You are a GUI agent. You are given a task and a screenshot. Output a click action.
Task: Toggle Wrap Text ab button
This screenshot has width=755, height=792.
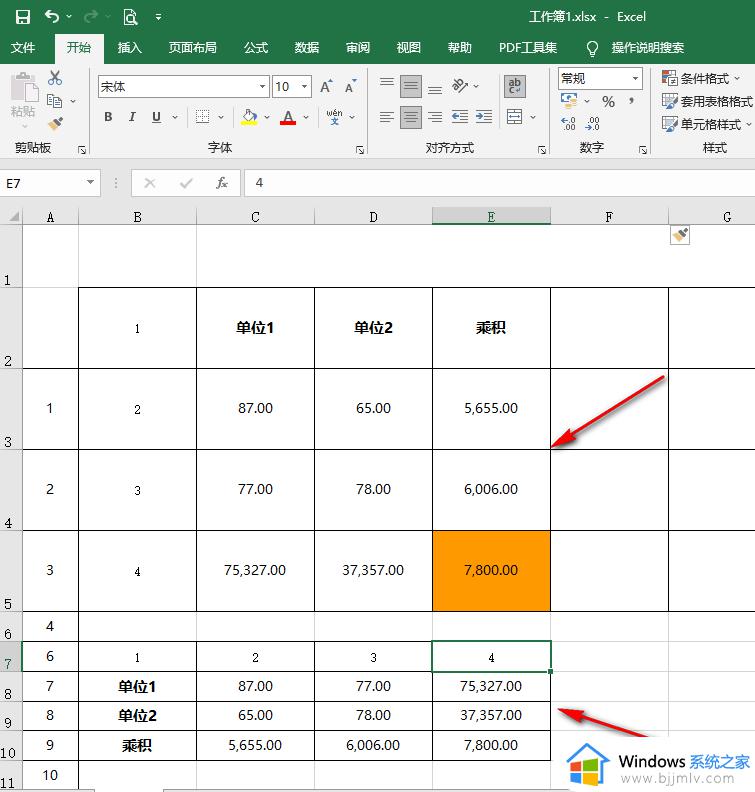click(x=515, y=86)
